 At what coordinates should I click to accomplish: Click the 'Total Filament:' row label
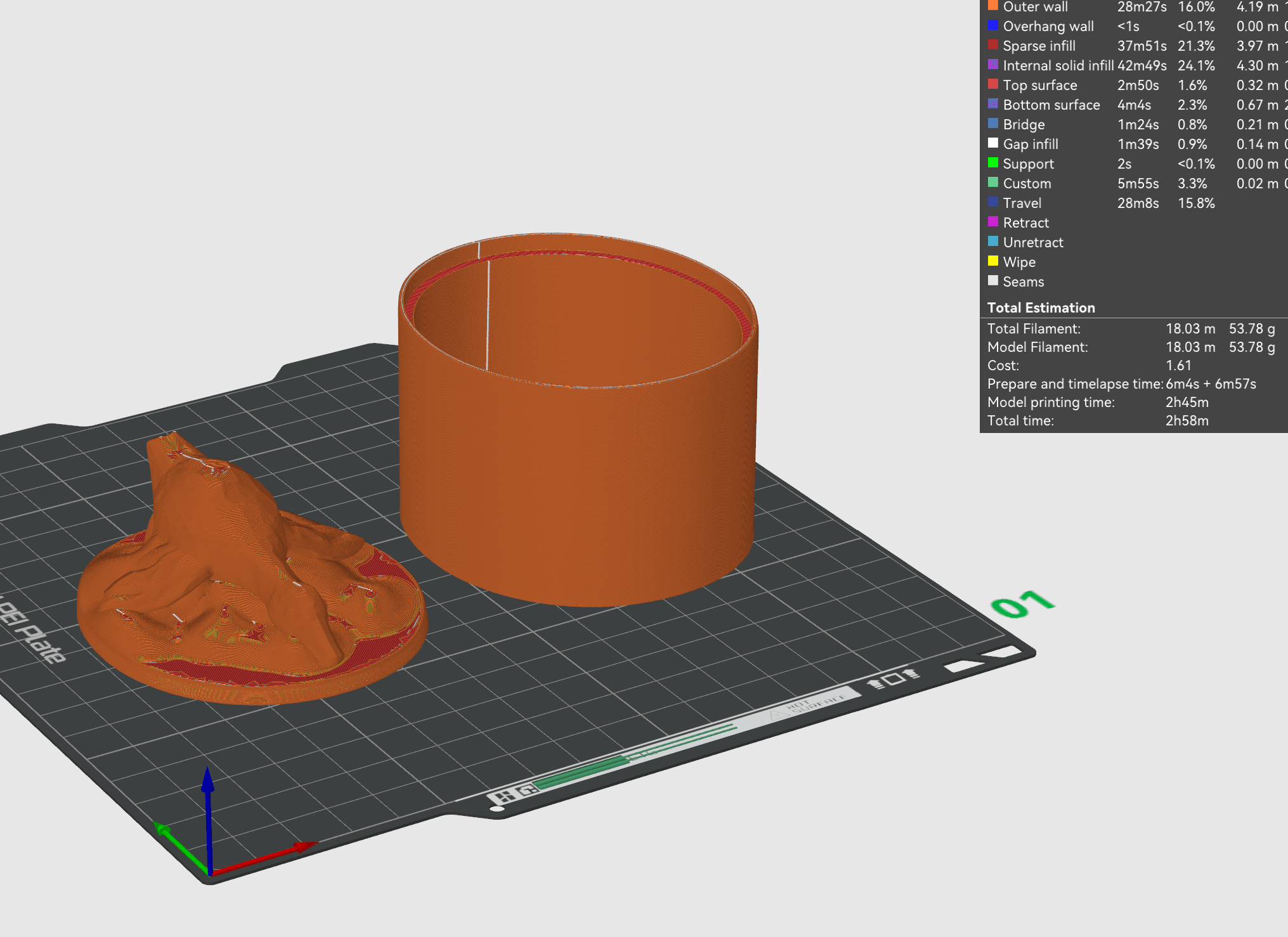[x=1034, y=329]
